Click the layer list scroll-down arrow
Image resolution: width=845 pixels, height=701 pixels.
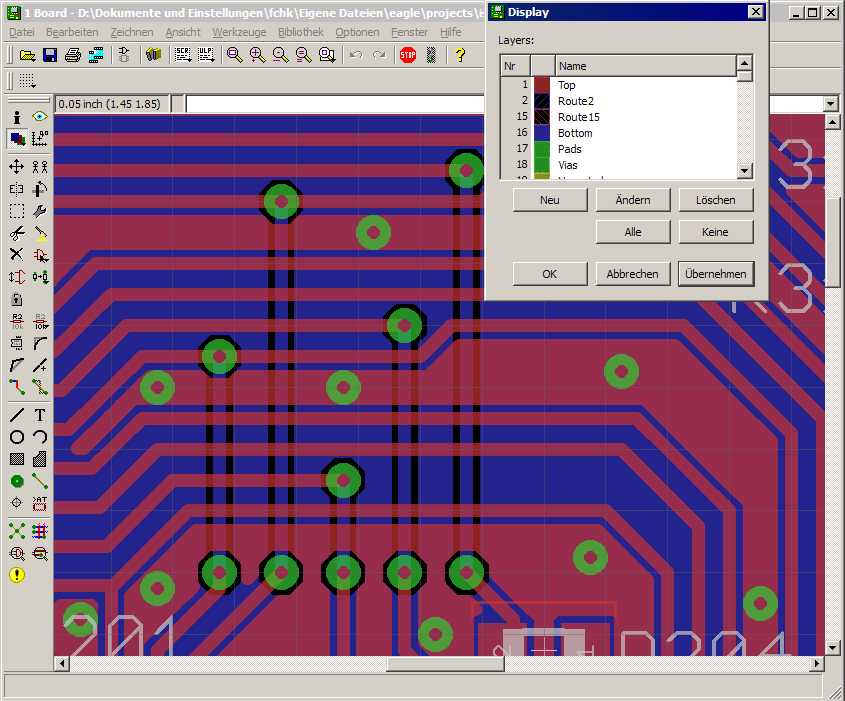click(x=744, y=171)
